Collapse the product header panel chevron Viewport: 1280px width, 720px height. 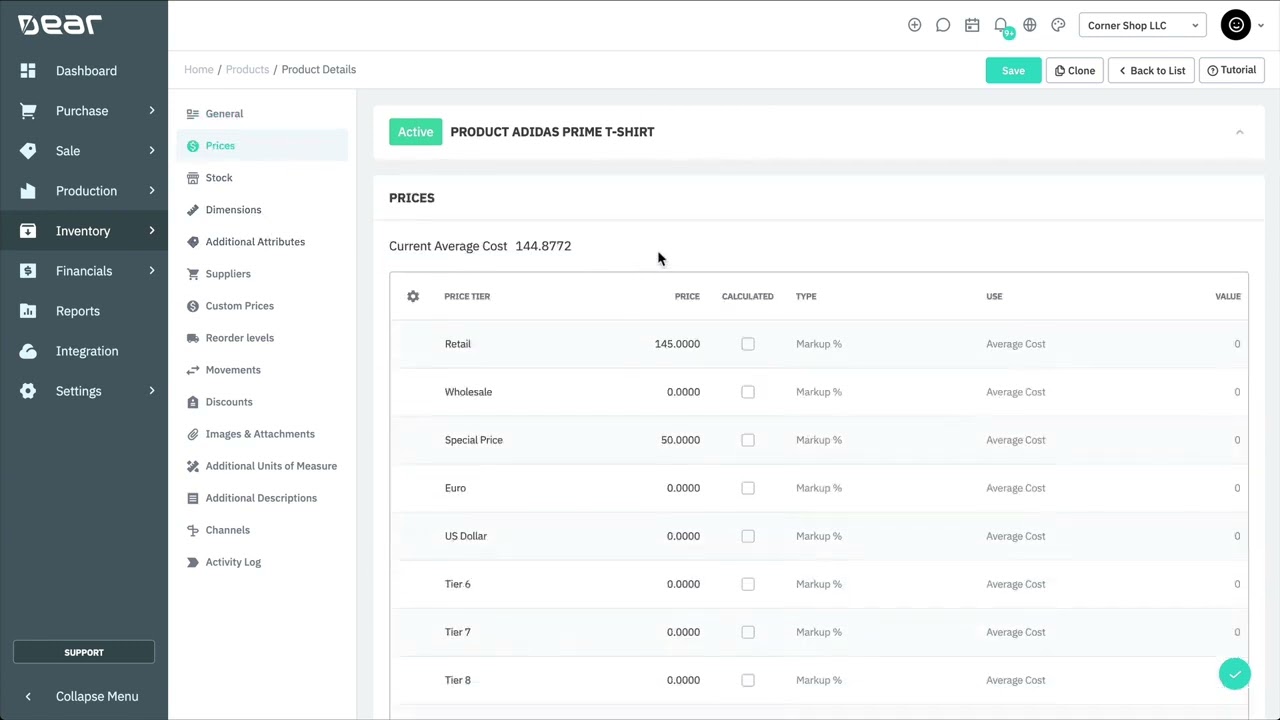(x=1239, y=132)
